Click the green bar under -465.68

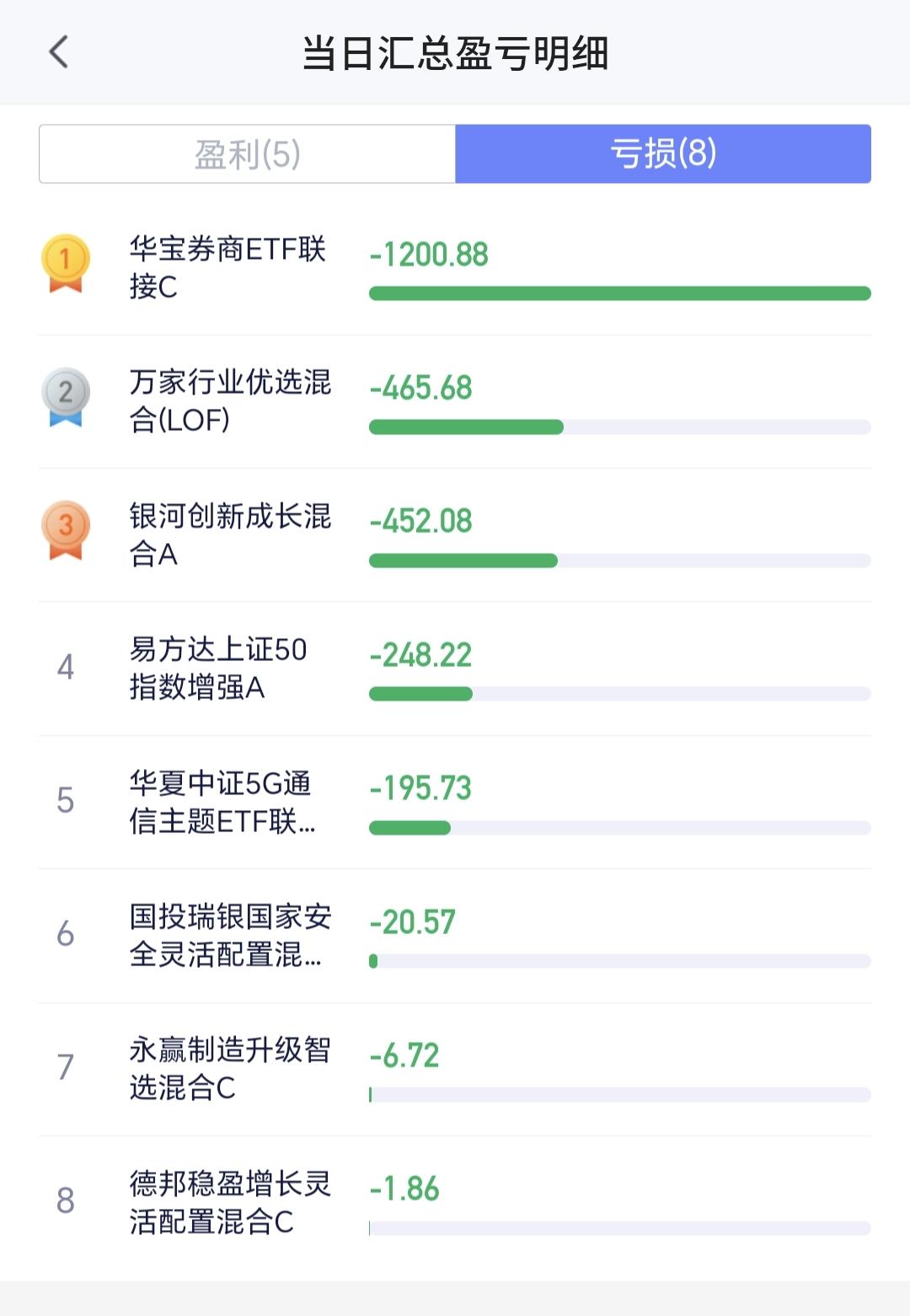click(x=466, y=427)
